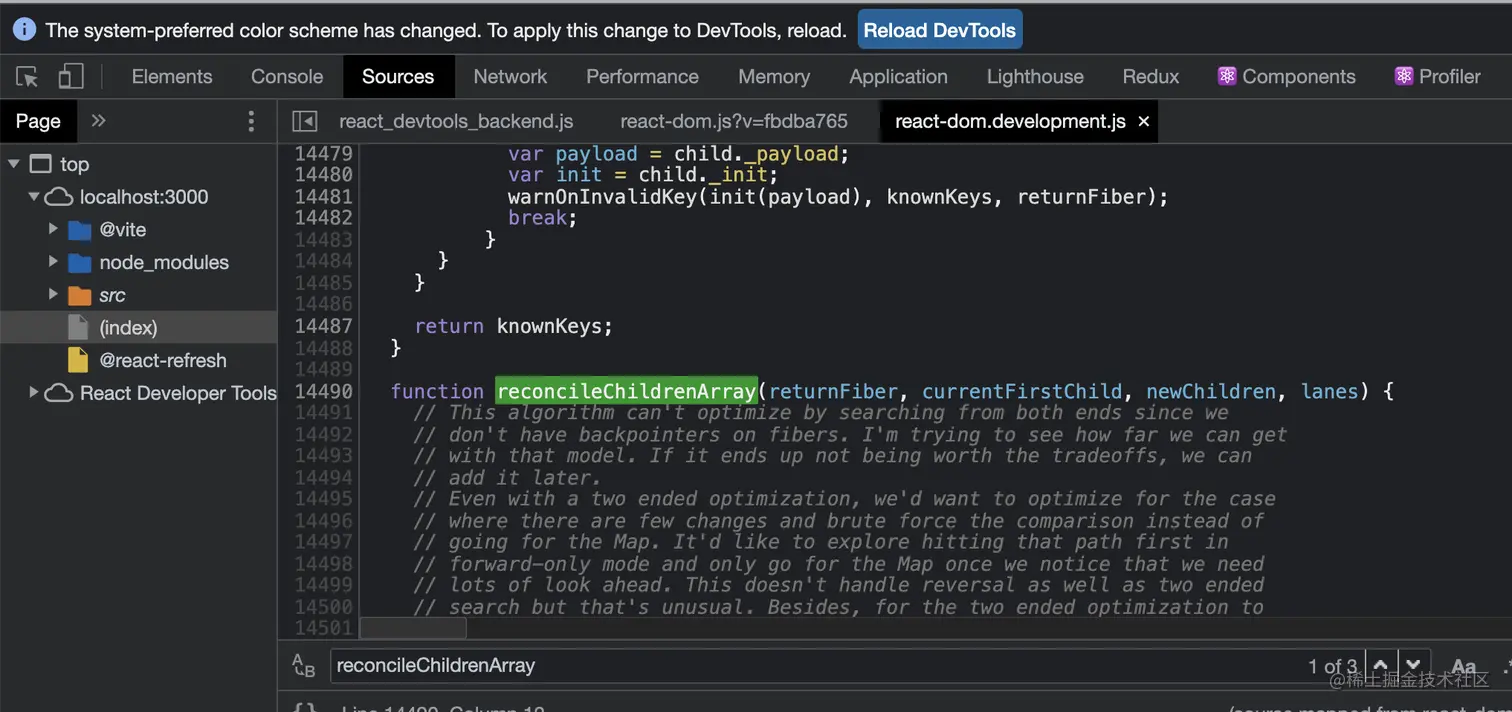Viewport: 1512px width, 712px height.
Task: Click line number 14487 in gutter
Action: click(x=323, y=326)
